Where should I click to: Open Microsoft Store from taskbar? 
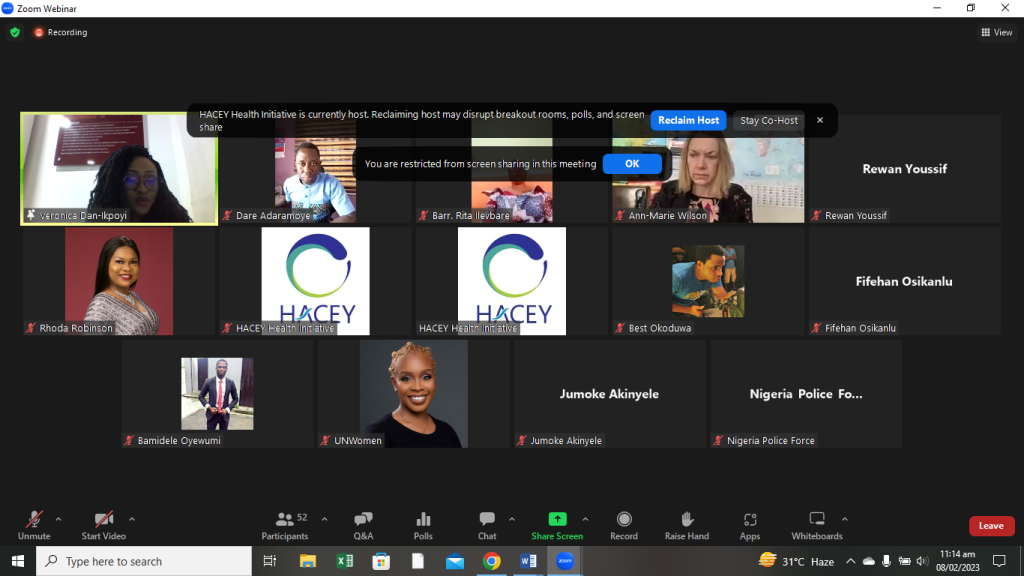click(381, 561)
